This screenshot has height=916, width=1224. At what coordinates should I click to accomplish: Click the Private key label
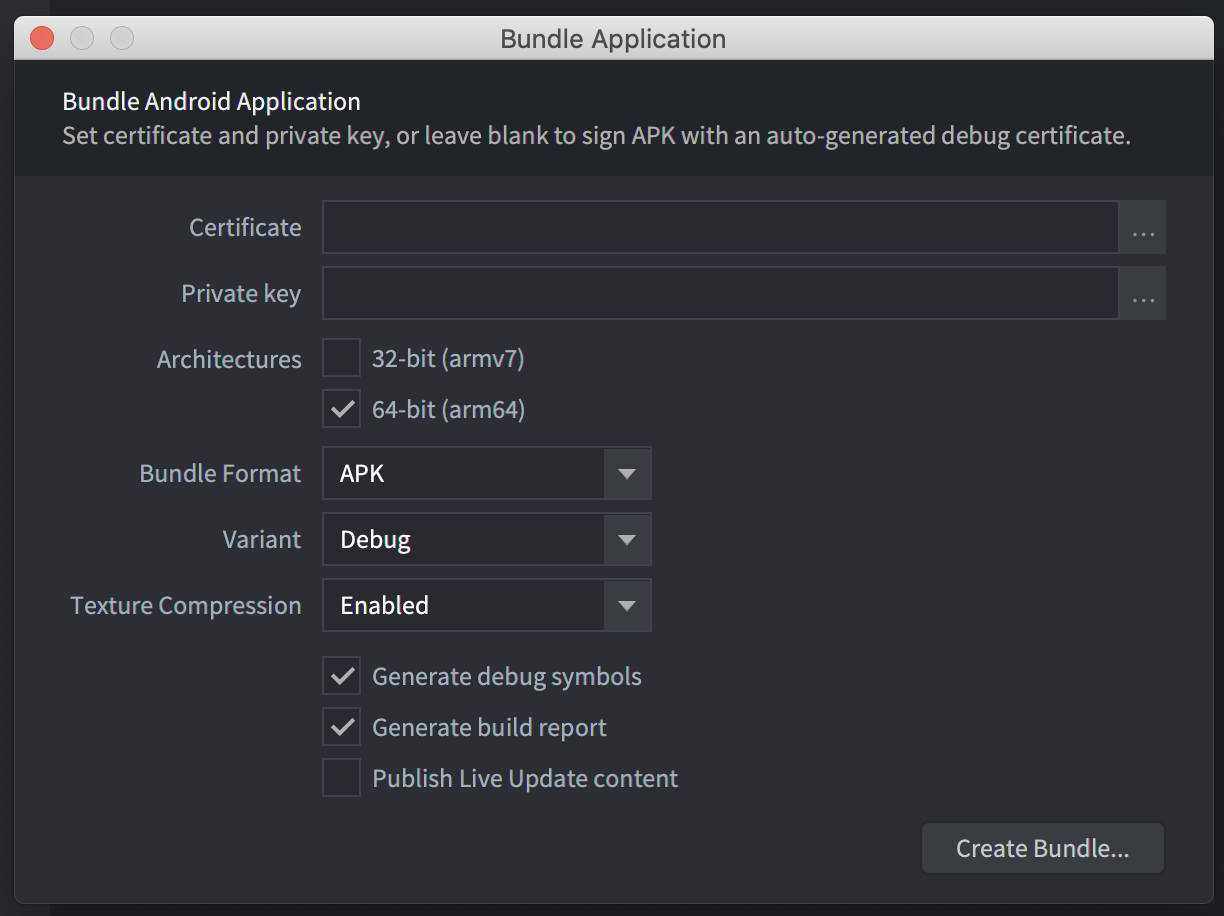click(x=241, y=294)
